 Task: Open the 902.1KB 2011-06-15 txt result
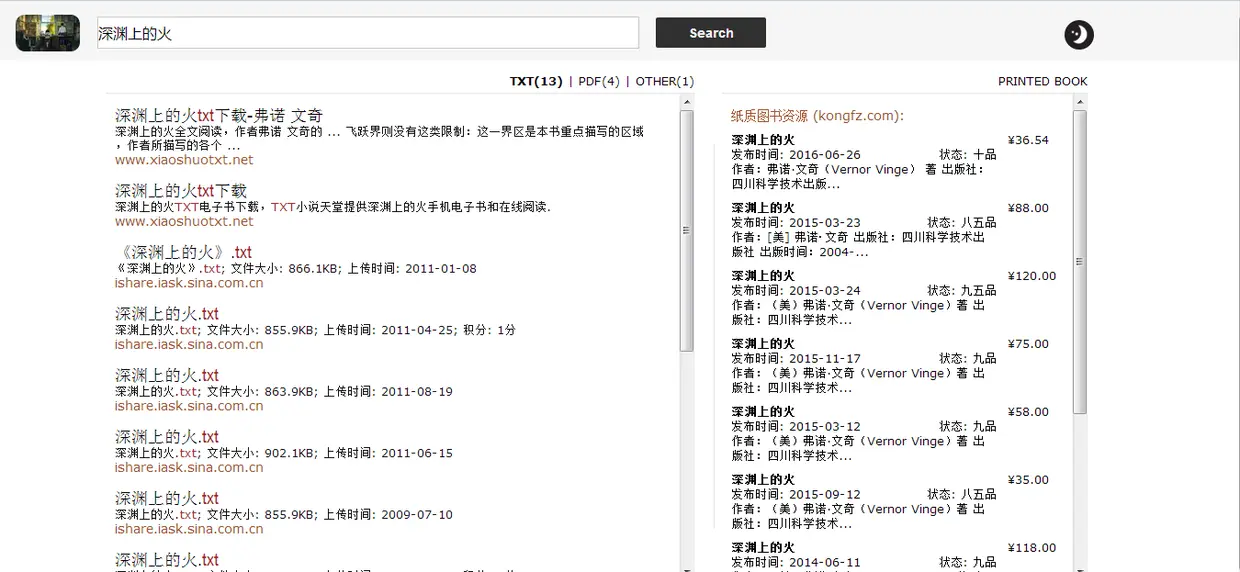point(167,437)
